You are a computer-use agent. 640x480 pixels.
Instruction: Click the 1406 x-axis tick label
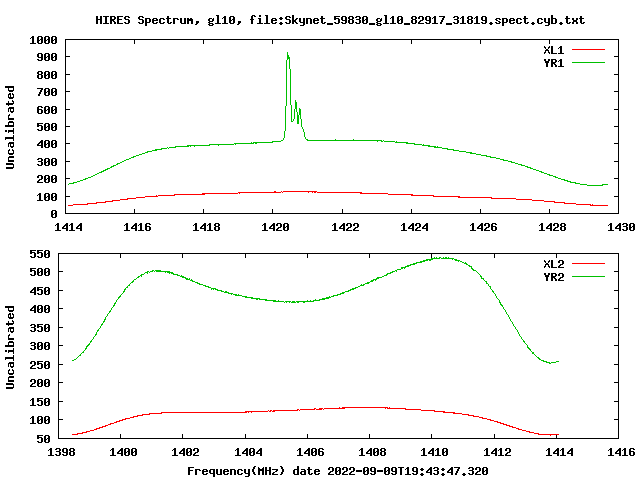tap(310, 452)
